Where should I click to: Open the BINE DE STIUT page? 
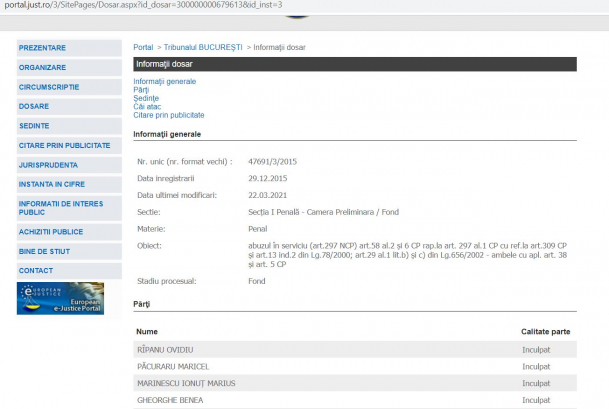pos(46,250)
